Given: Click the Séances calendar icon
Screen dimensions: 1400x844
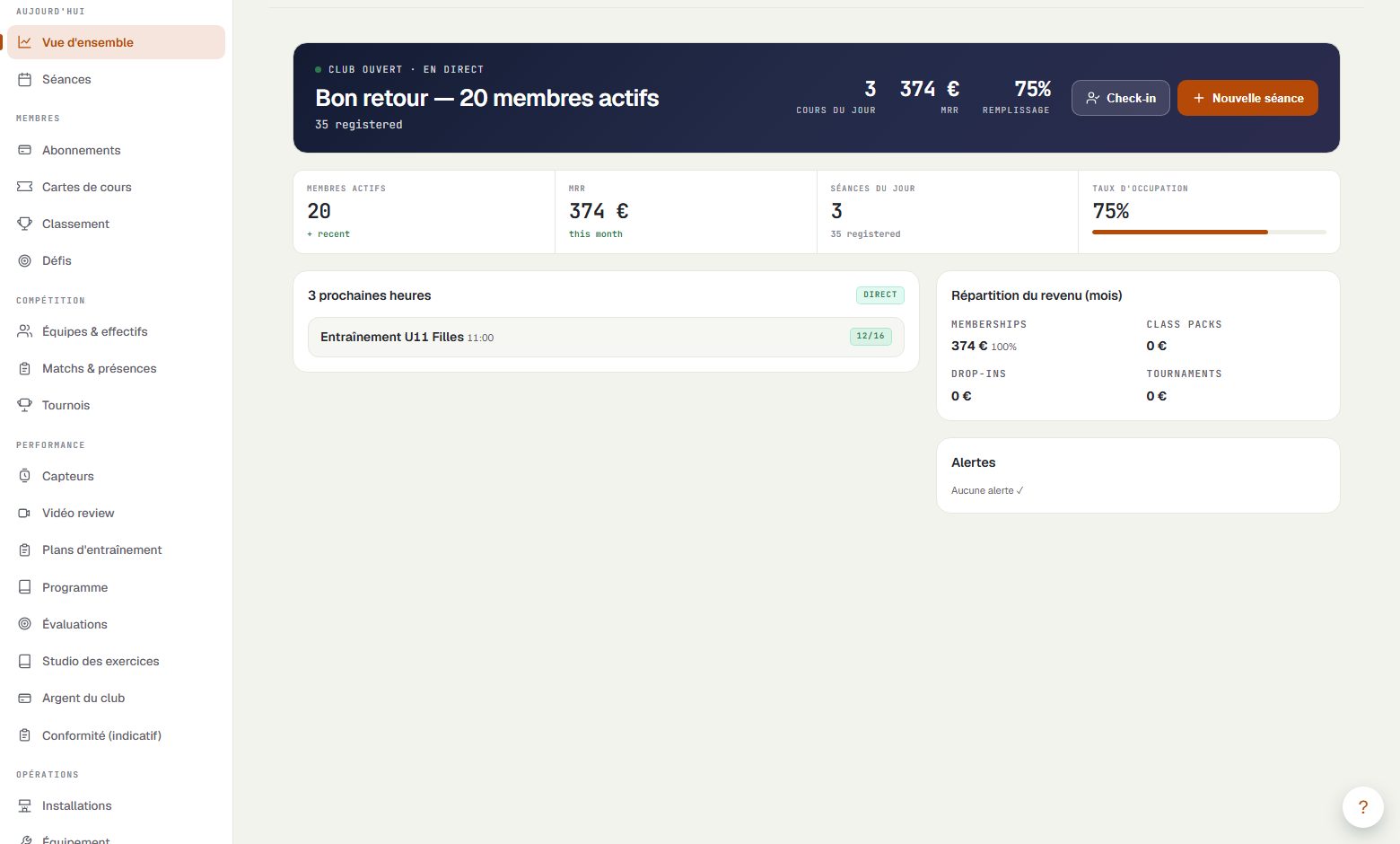Looking at the screenshot, I should 25,79.
